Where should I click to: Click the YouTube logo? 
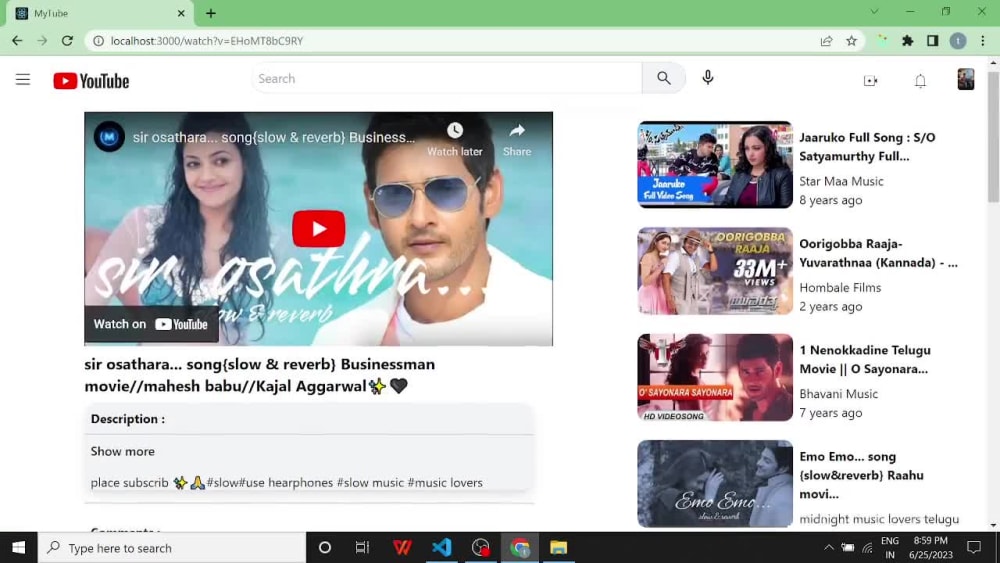click(x=91, y=81)
